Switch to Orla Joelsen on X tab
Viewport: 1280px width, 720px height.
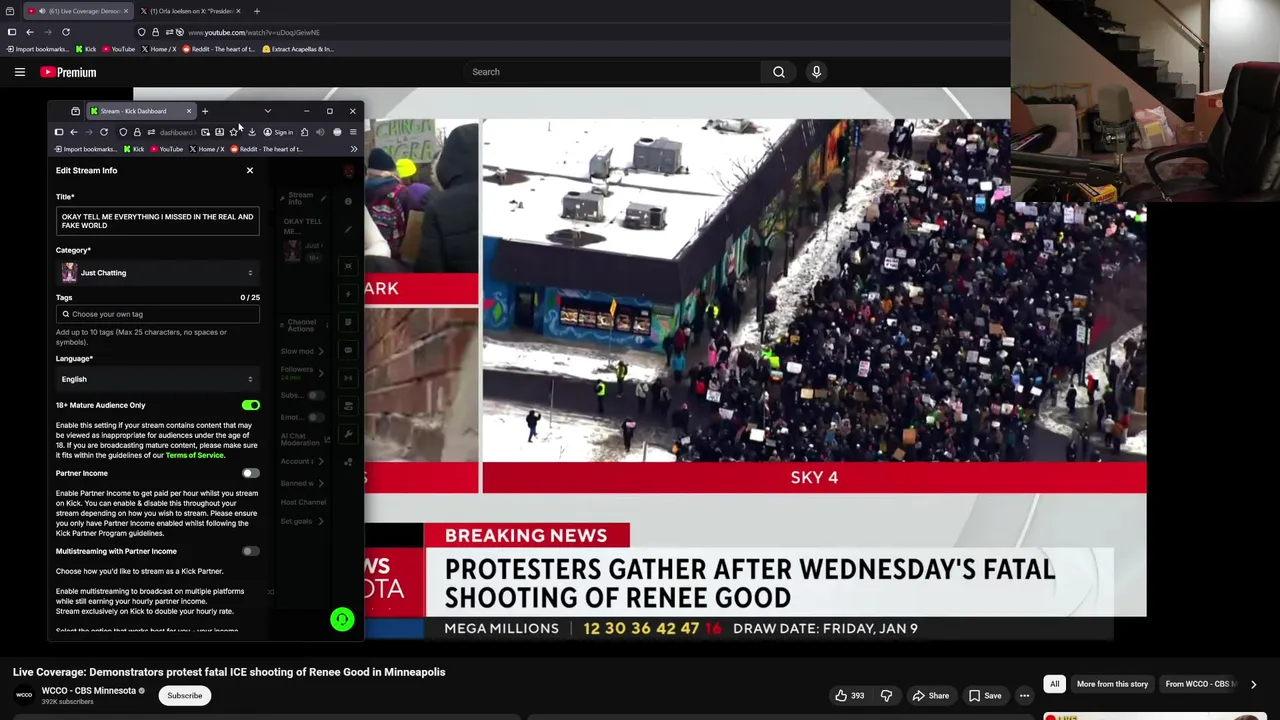(189, 11)
